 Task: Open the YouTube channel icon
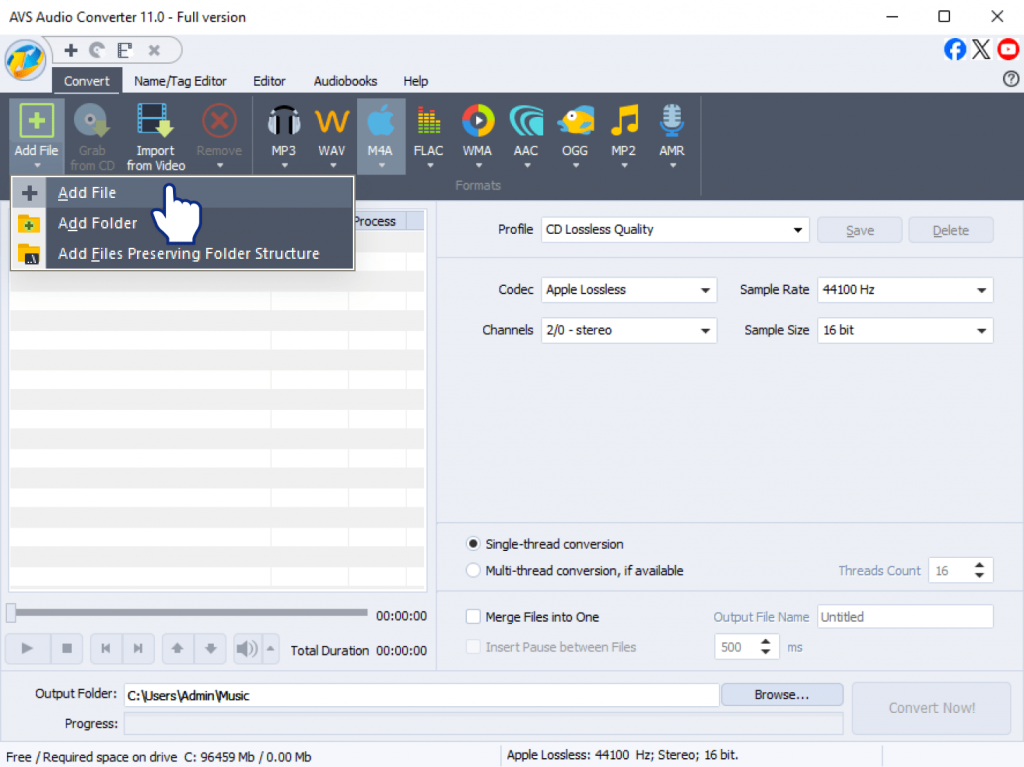click(x=1008, y=49)
